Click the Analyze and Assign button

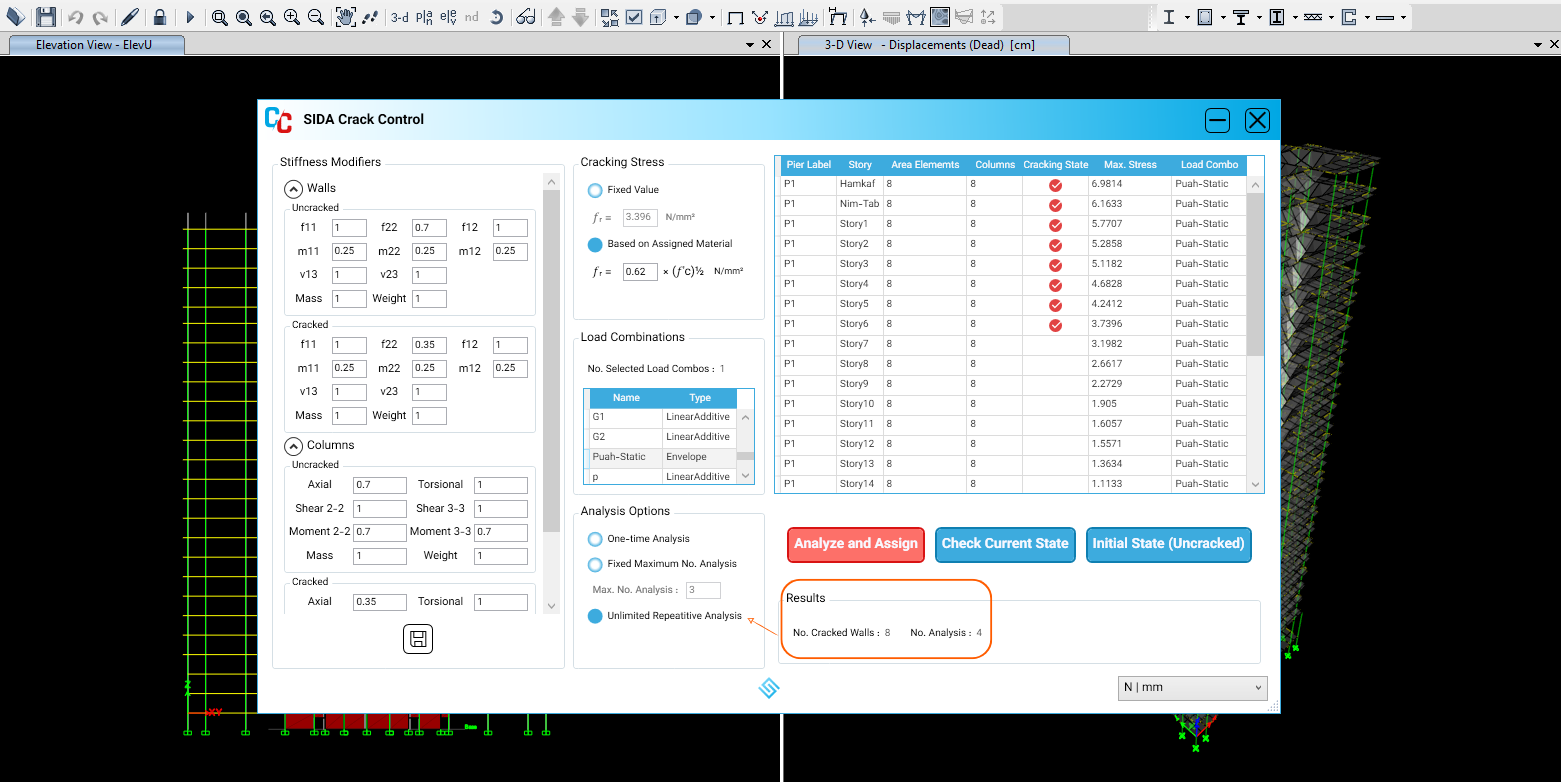855,544
